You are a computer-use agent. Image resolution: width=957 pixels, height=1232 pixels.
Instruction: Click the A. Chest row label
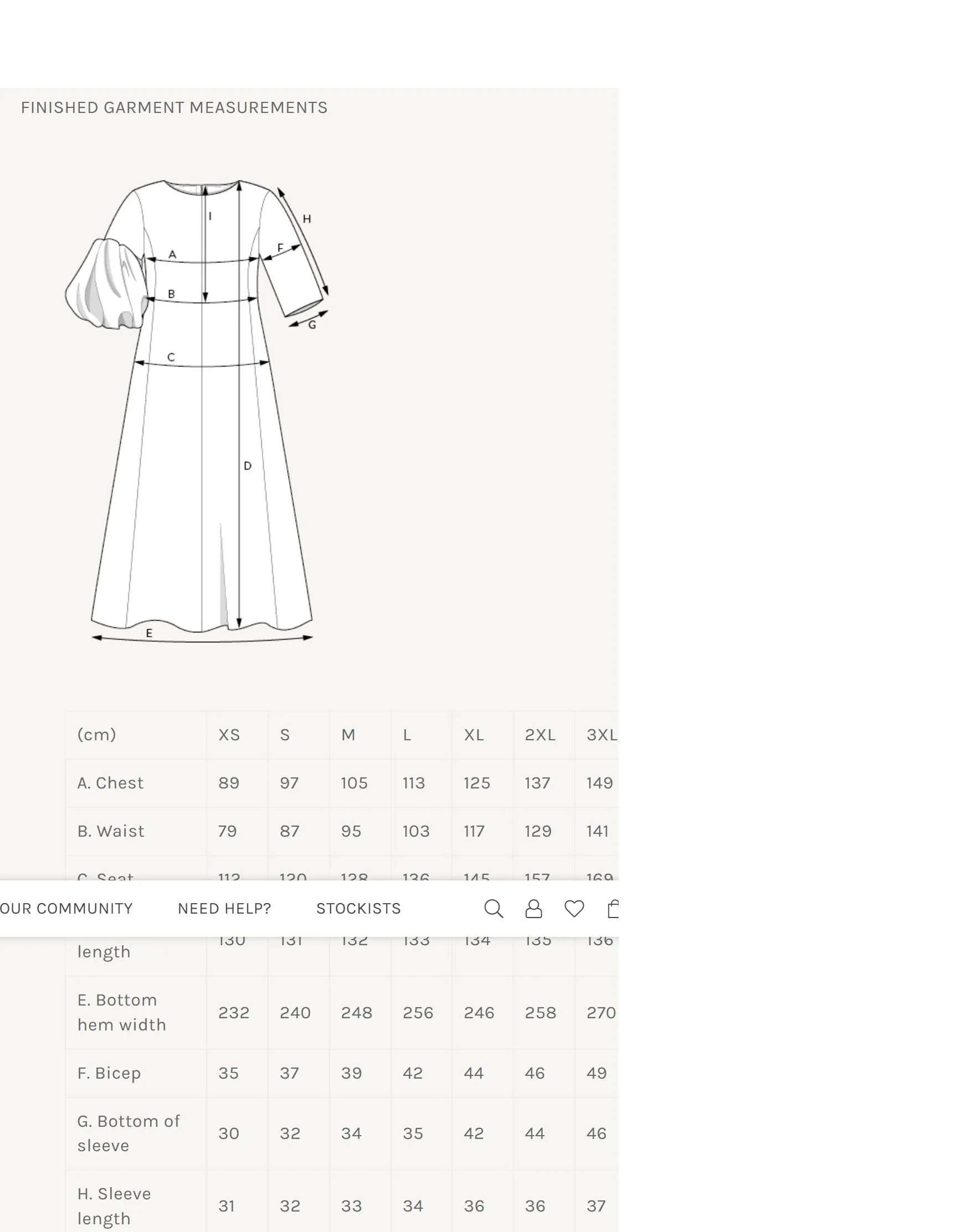point(111,783)
